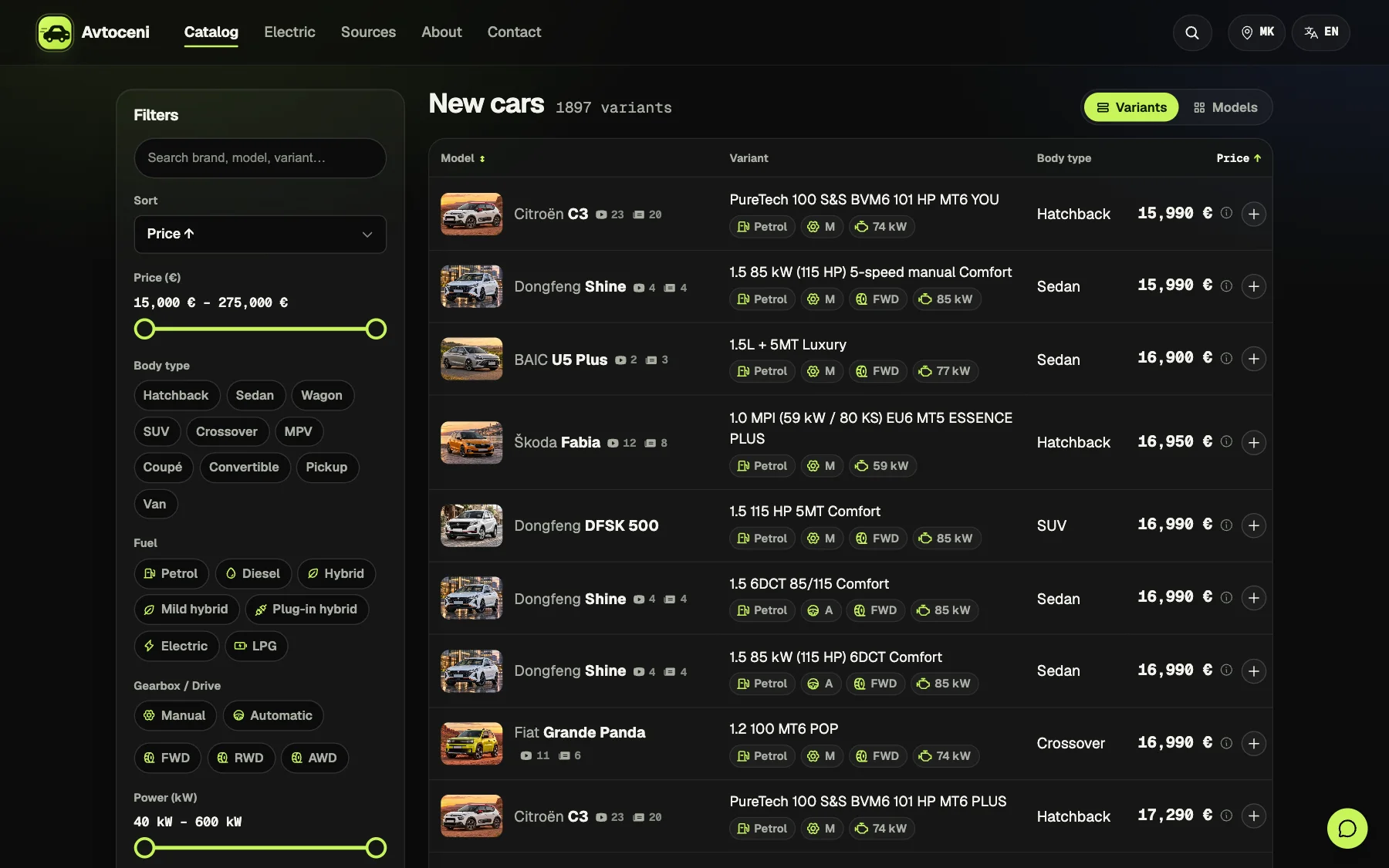
Task: Show price info for BAIC U5 Plus
Action: [1226, 358]
